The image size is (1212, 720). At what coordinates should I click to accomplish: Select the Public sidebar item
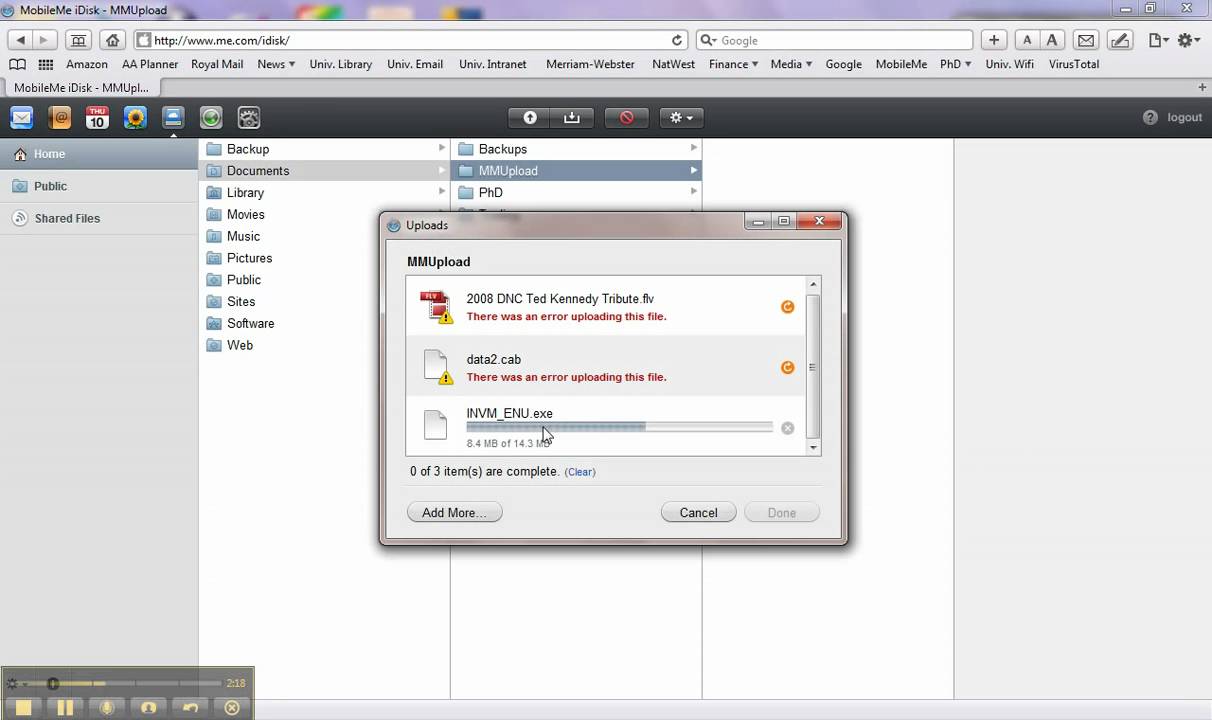99,186
